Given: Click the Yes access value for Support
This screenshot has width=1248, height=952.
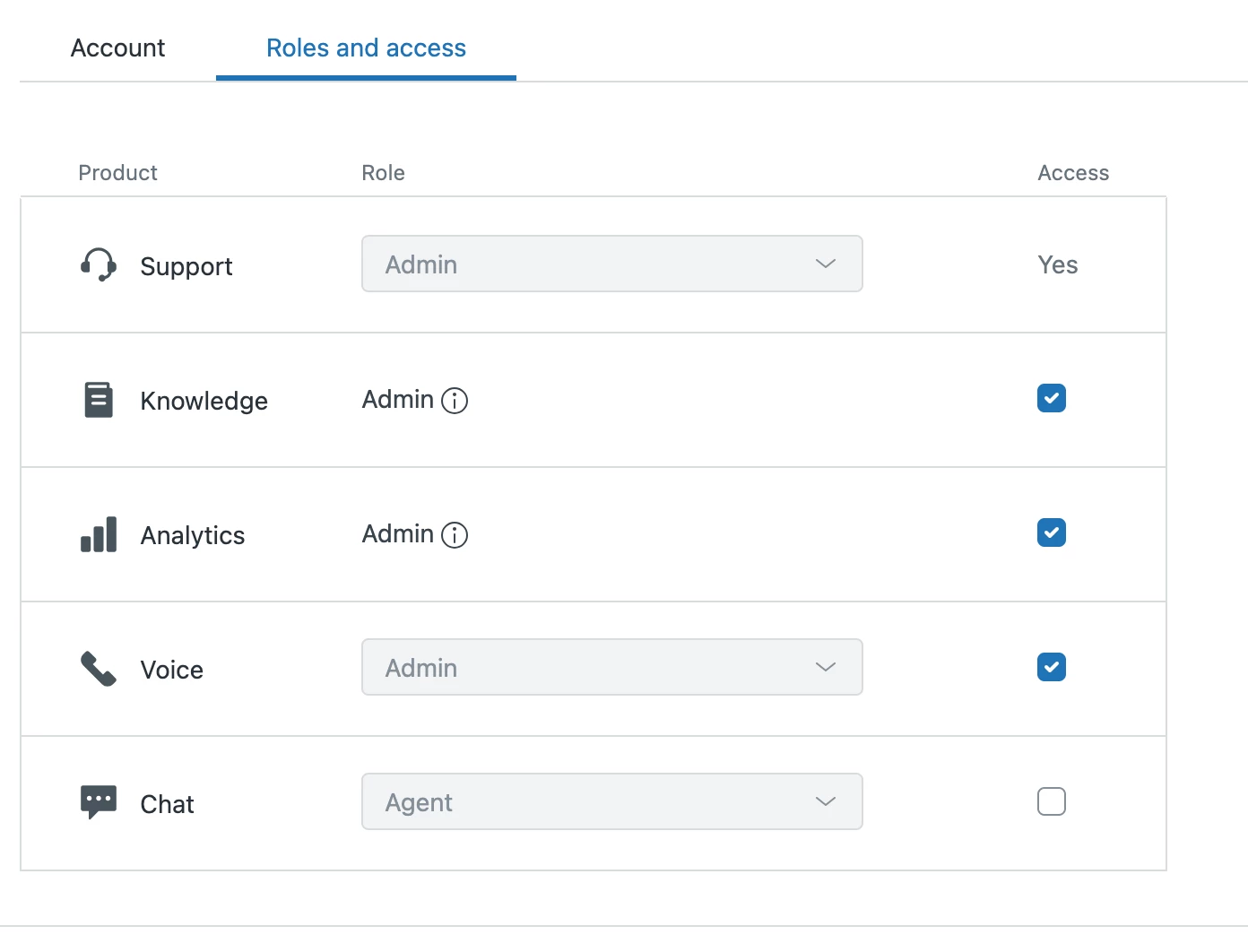Looking at the screenshot, I should pos(1057,265).
